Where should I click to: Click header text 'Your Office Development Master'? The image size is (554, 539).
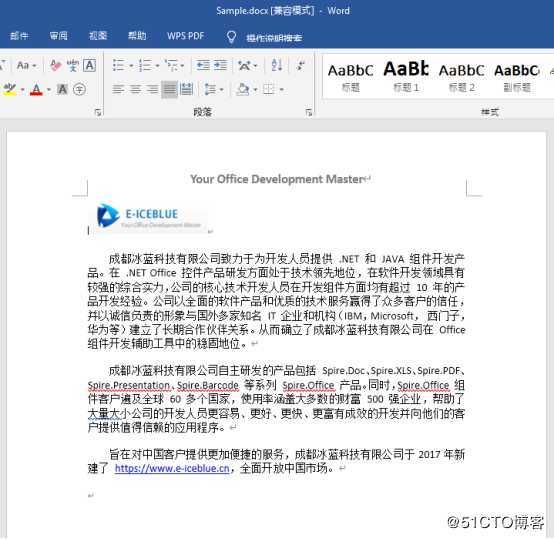[277, 179]
